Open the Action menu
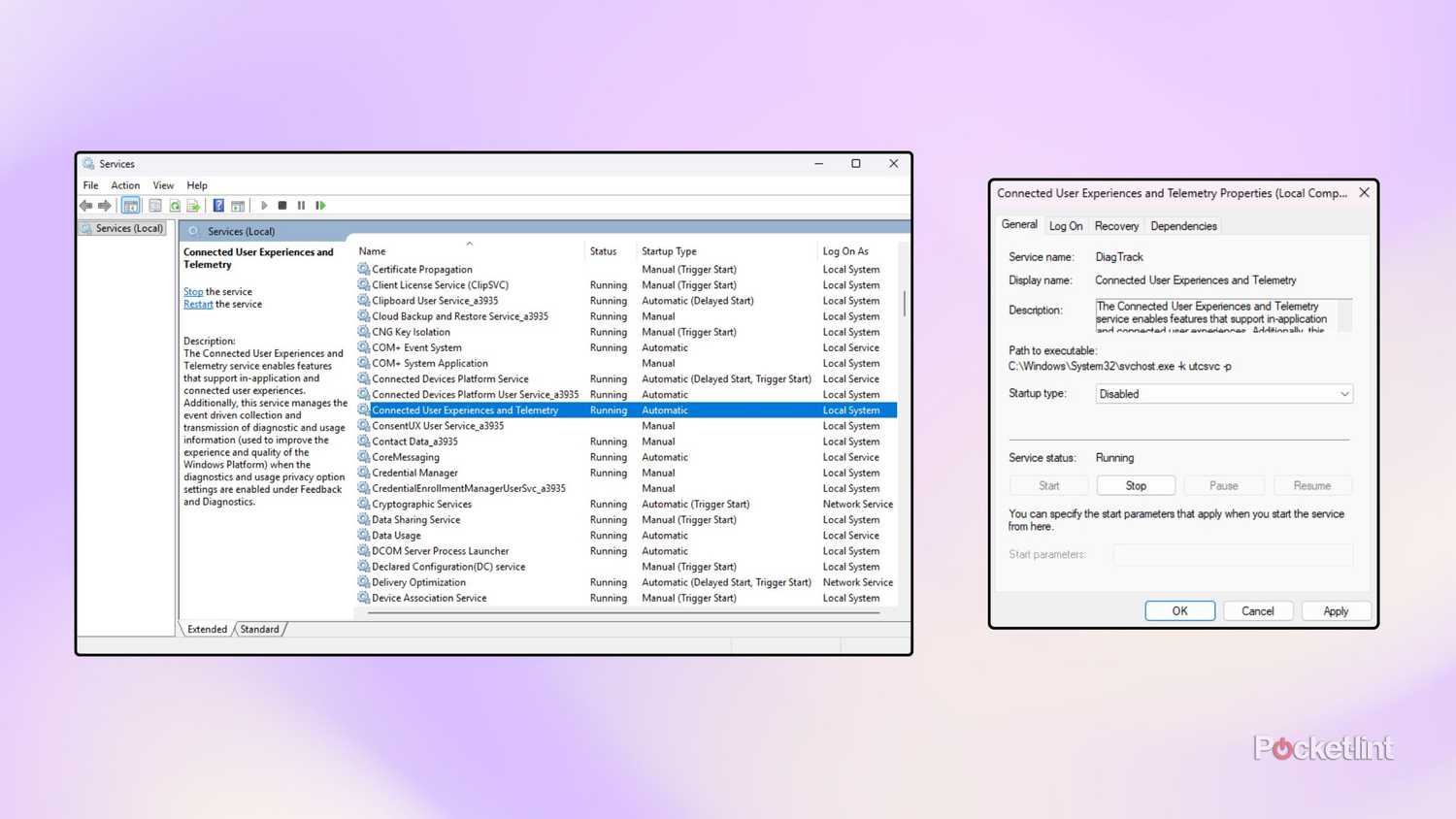Viewport: 1456px width, 819px height. (125, 185)
